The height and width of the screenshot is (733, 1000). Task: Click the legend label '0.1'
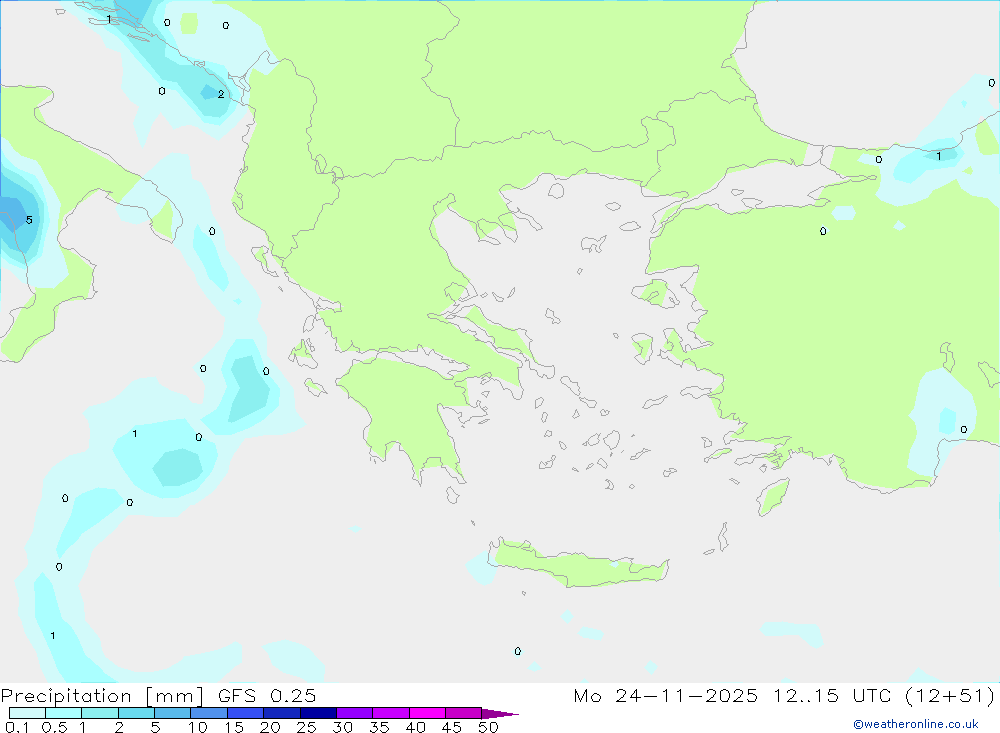click(17, 727)
